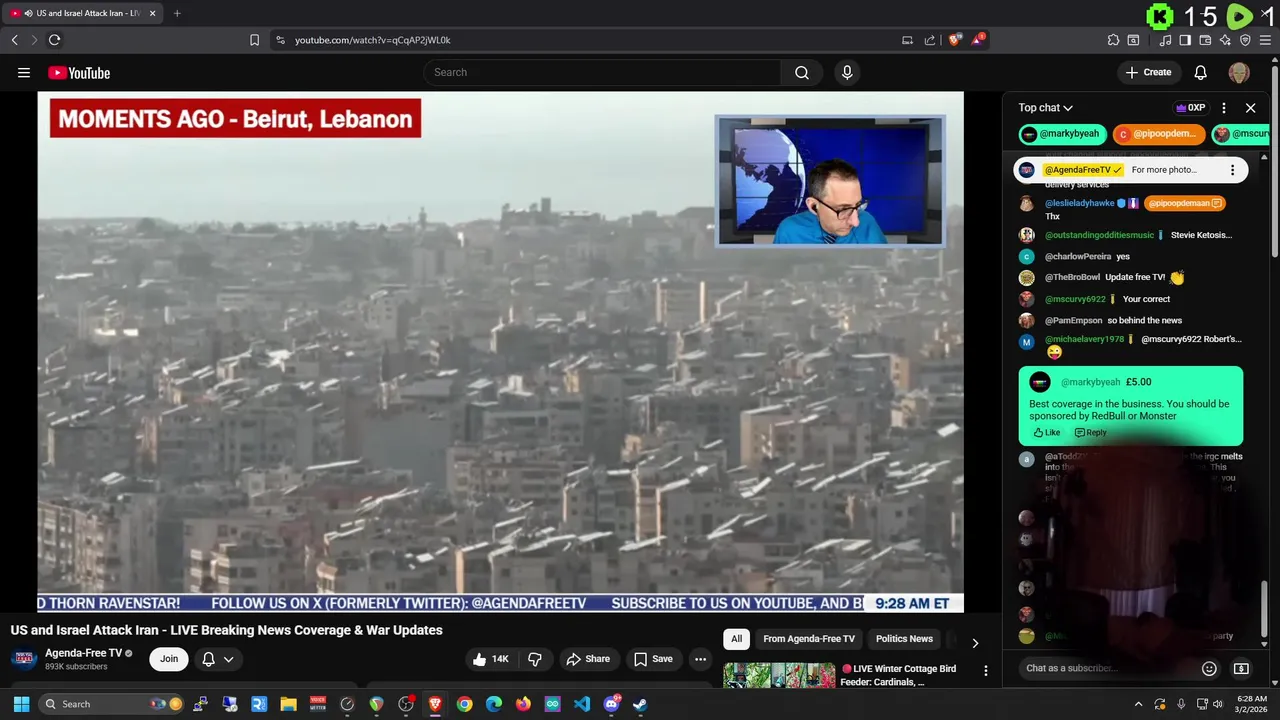The height and width of the screenshot is (720, 1280).
Task: Save the video to a playlist
Action: click(x=653, y=659)
